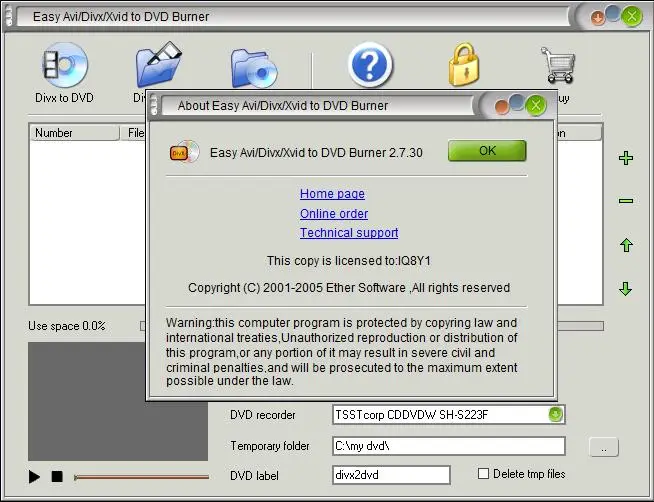Open the Technical support link
654x502 pixels.
click(349, 233)
